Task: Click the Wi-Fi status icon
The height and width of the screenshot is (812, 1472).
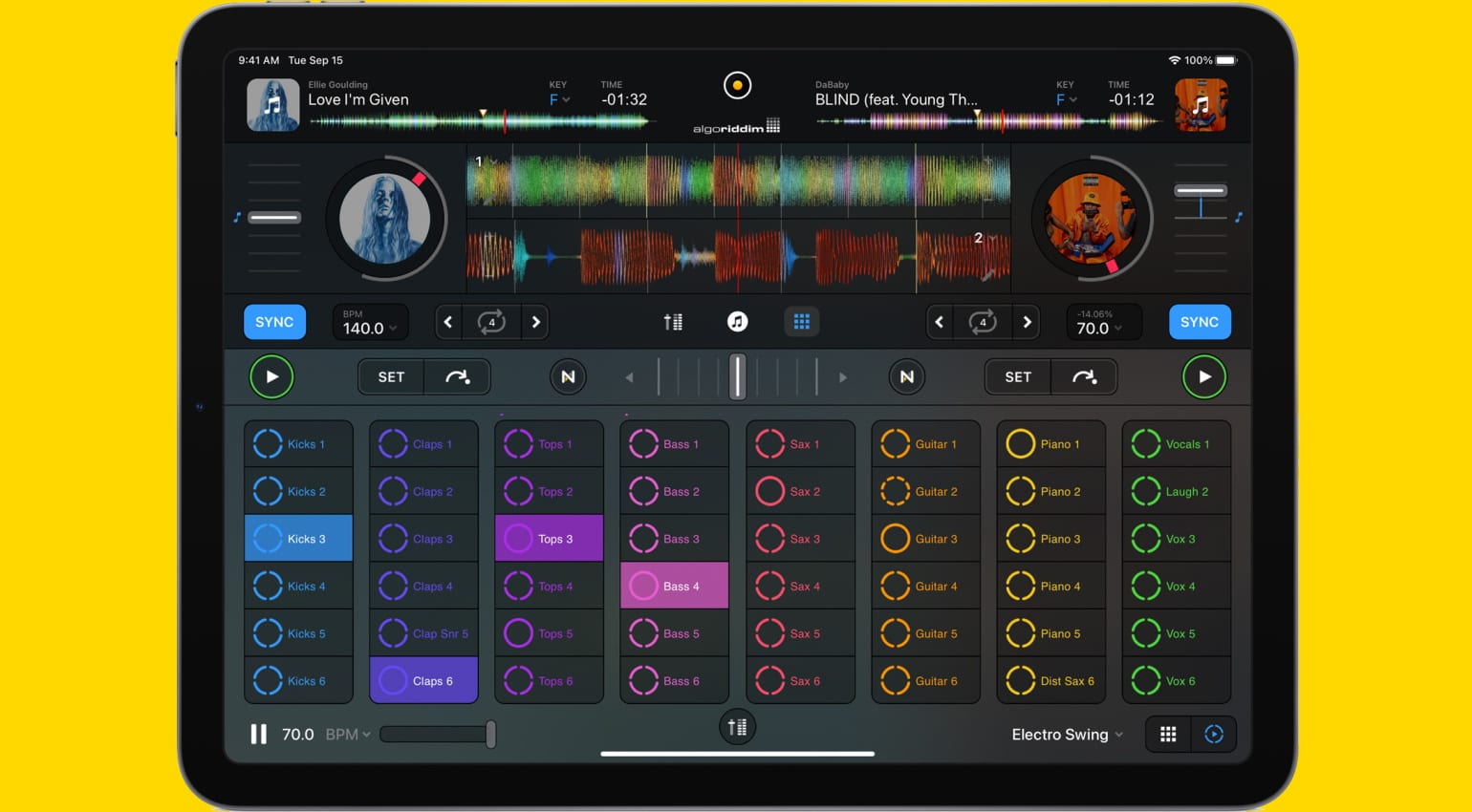Action: 1174,60
